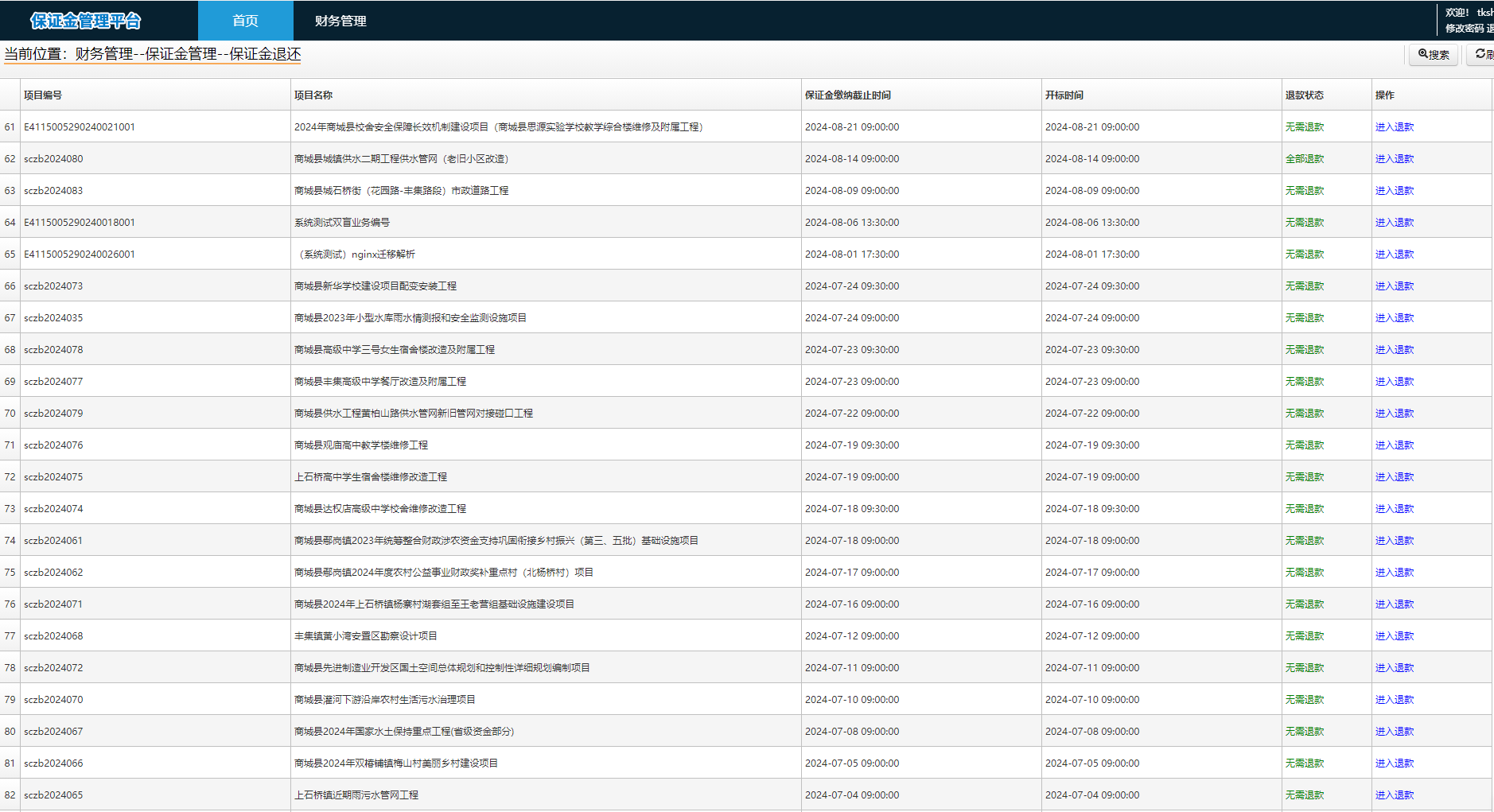Click the 保证金管理平台 logo
The image size is (1494, 812).
[86, 21]
